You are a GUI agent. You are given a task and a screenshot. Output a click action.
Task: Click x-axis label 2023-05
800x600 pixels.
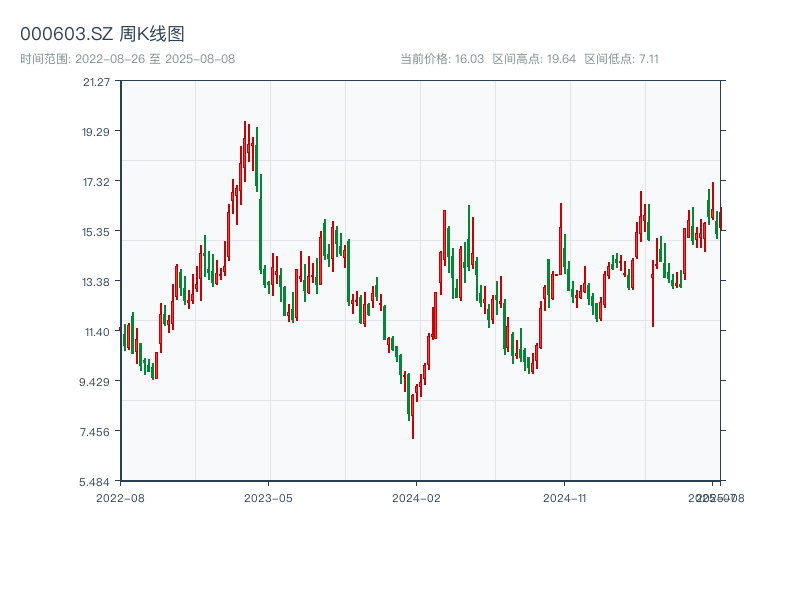[x=268, y=498]
